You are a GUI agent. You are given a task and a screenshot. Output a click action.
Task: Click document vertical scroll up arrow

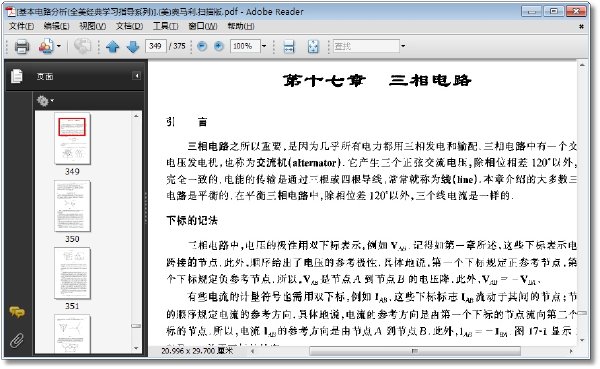[x=582, y=65]
